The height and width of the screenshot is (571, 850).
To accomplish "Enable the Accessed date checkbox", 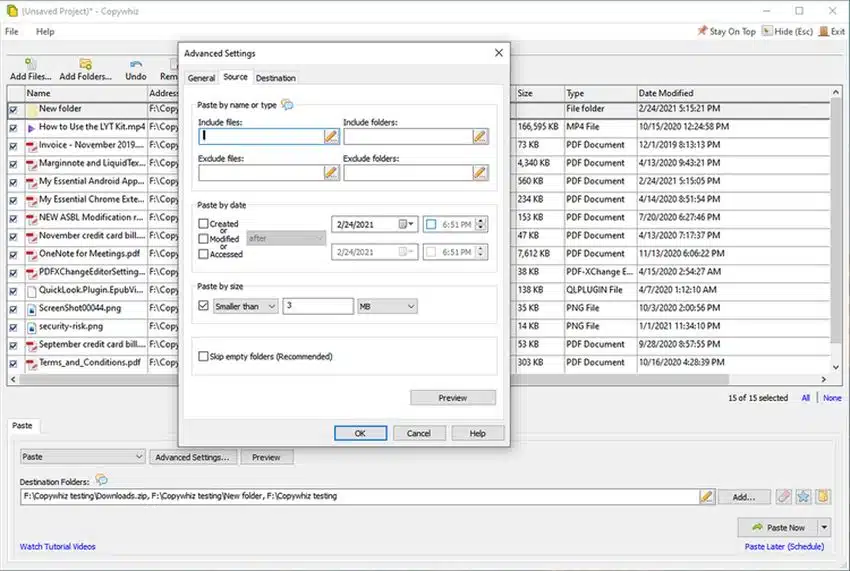I will [x=203, y=254].
